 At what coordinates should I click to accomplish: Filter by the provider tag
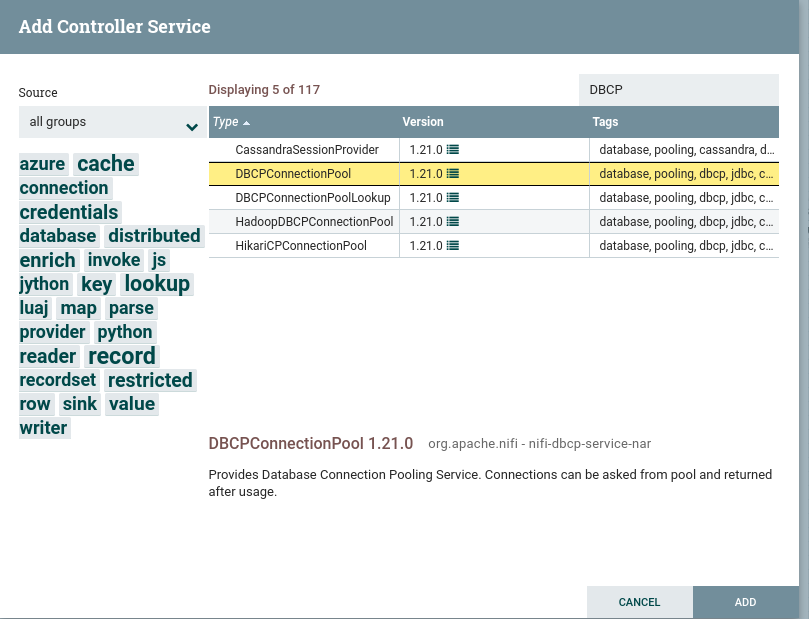click(53, 332)
